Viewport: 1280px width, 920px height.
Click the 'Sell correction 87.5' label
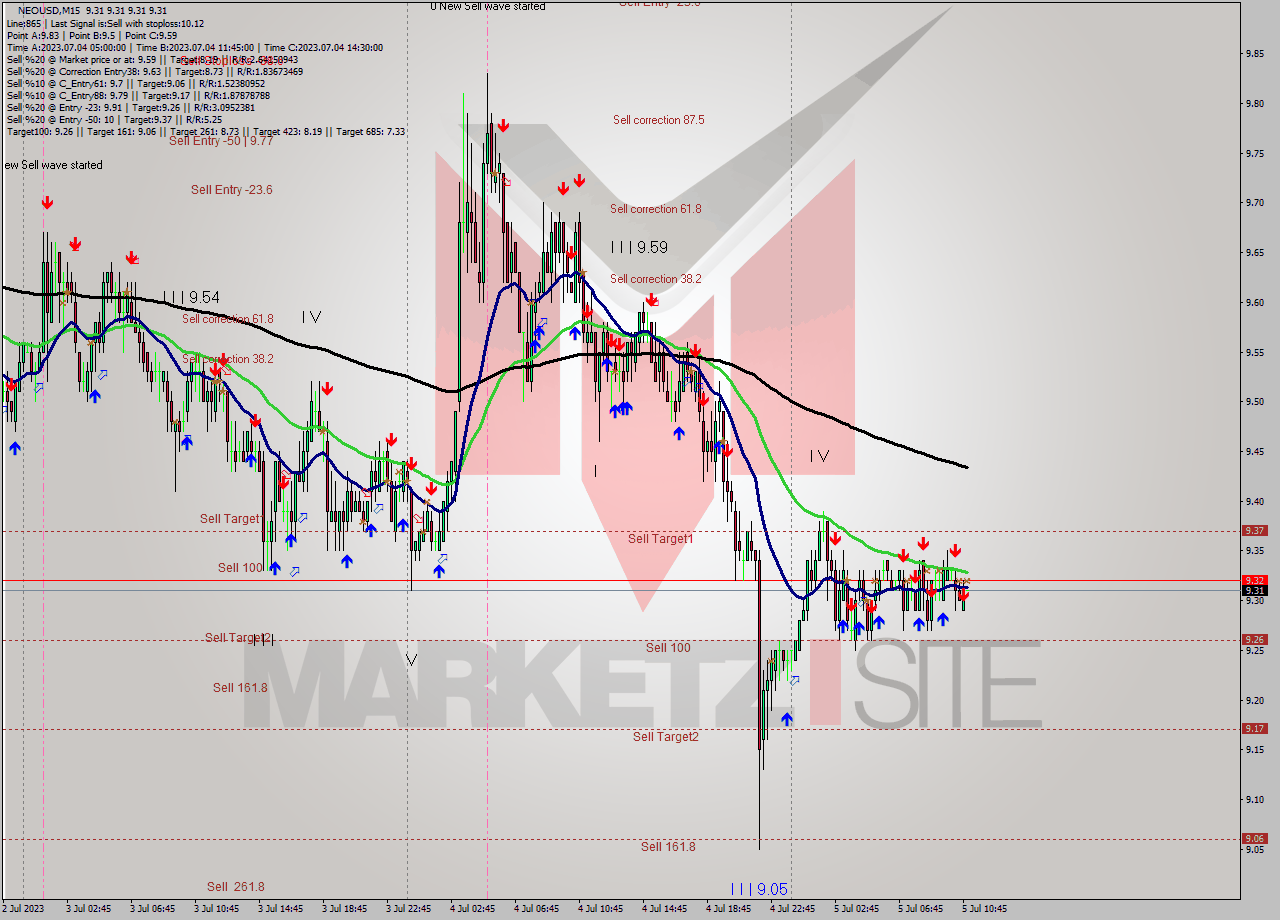tap(658, 120)
